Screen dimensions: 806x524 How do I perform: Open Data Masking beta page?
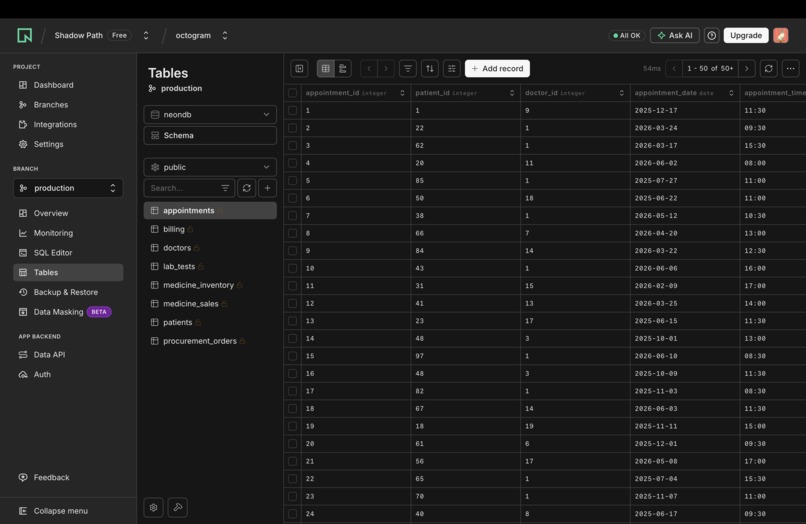pyautogui.click(x=68, y=312)
